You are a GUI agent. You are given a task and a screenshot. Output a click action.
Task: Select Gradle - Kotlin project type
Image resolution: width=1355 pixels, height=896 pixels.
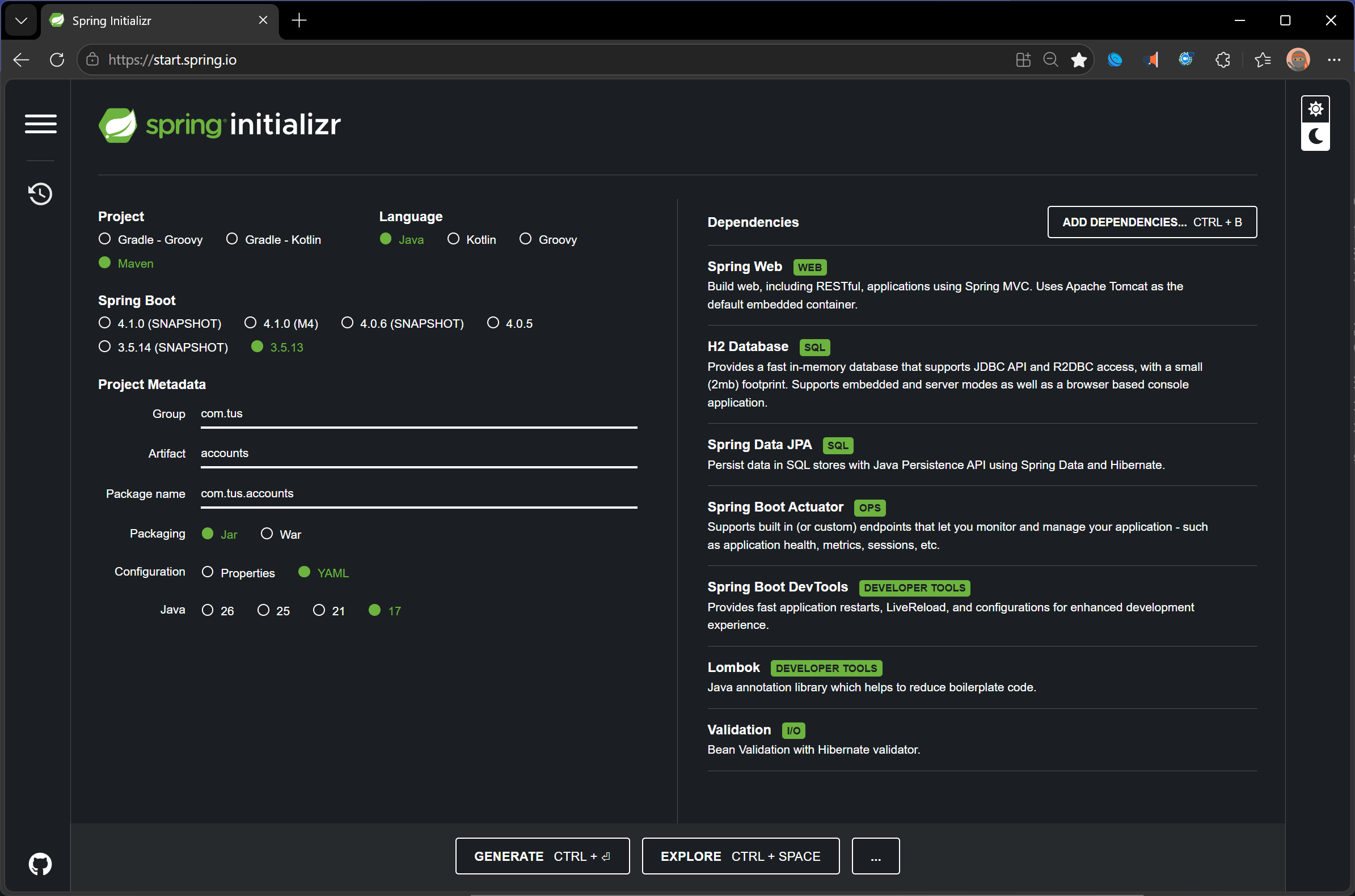pyautogui.click(x=273, y=239)
